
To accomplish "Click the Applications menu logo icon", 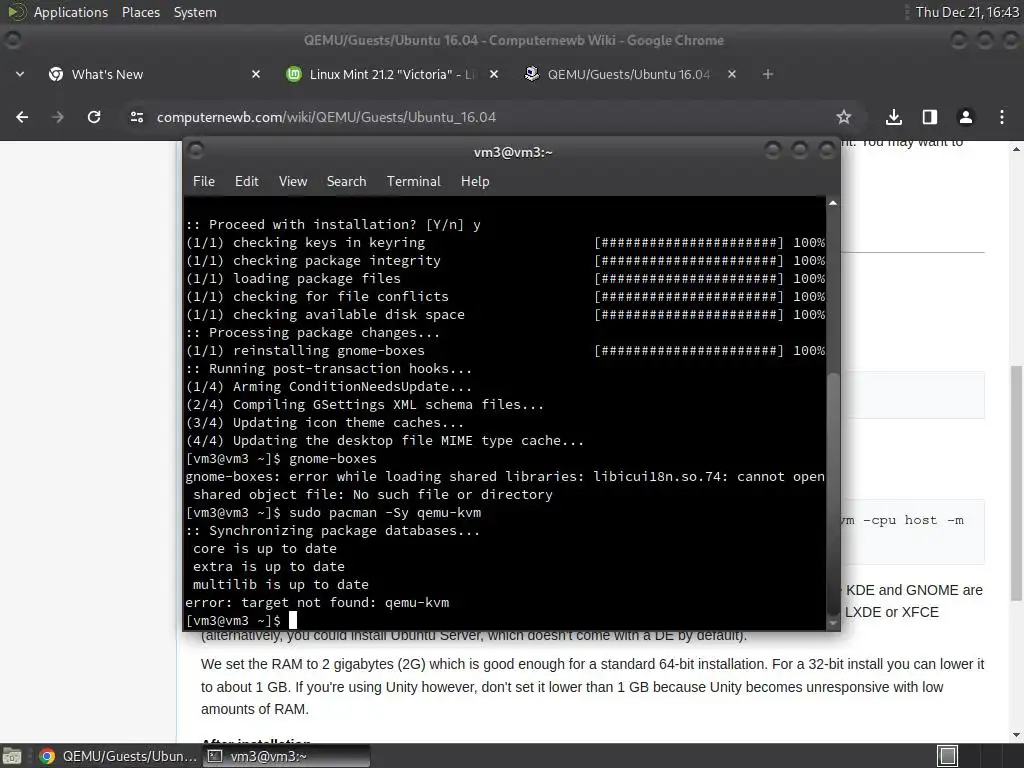I will [x=17, y=12].
